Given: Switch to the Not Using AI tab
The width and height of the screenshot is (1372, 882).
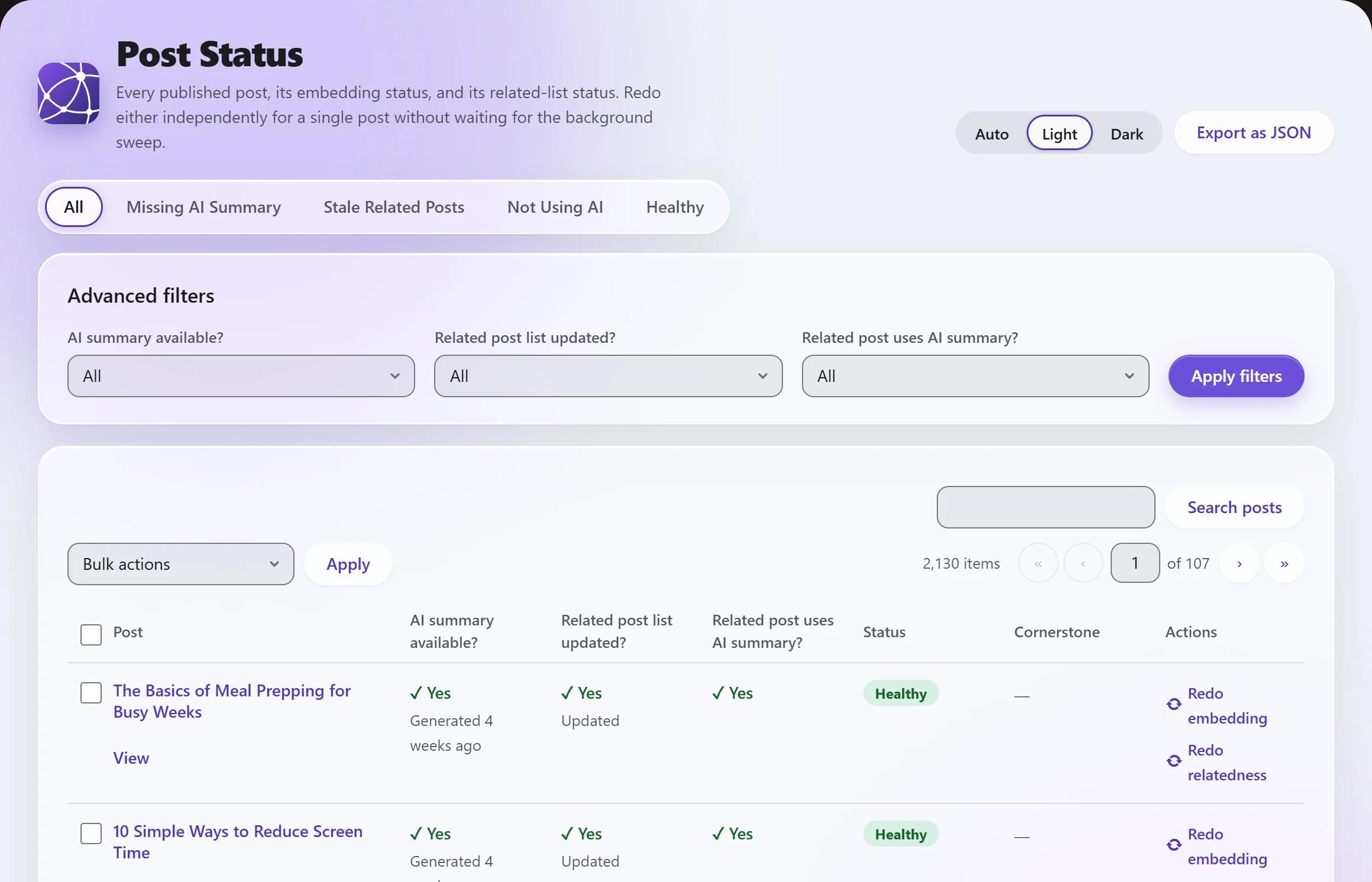Looking at the screenshot, I should tap(555, 207).
